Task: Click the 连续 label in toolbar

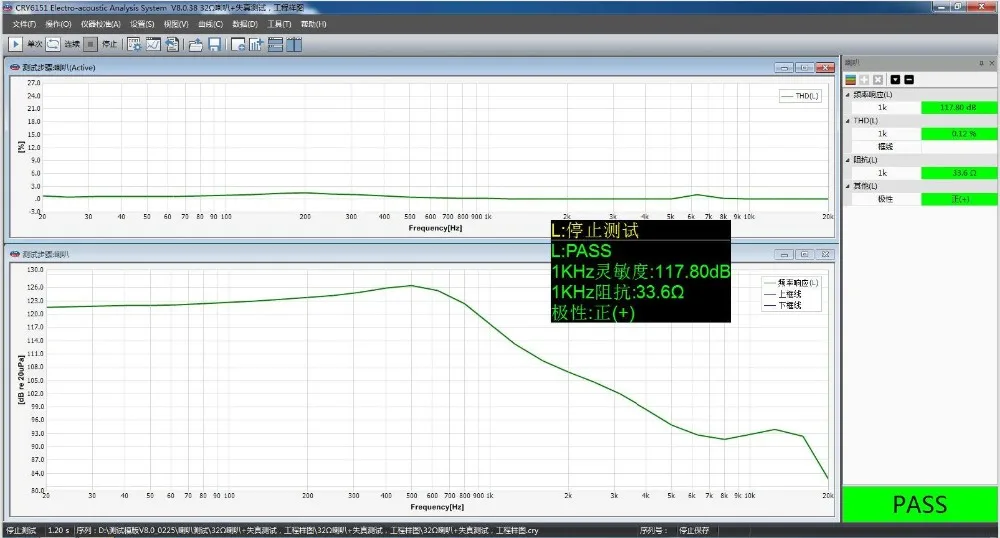Action: (x=72, y=44)
